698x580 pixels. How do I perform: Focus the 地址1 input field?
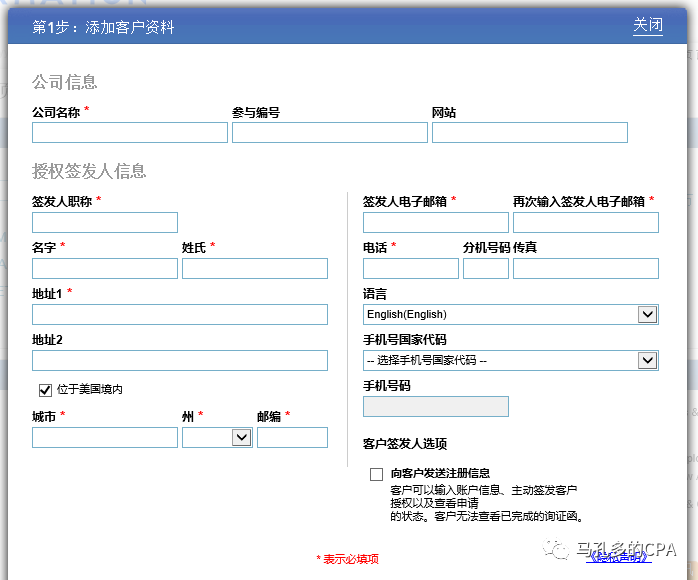(180, 314)
